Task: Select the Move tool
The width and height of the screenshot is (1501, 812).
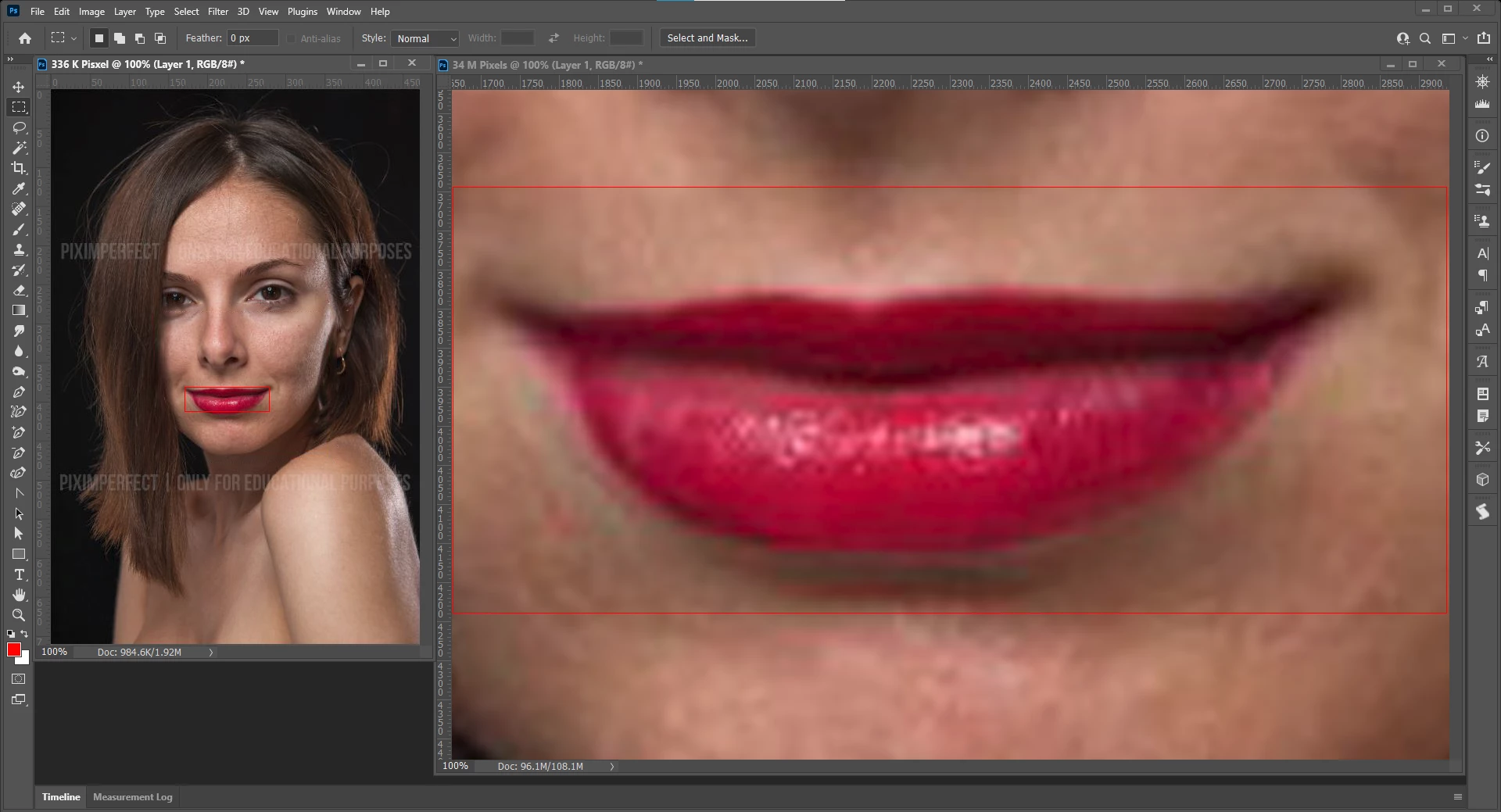Action: [19, 87]
